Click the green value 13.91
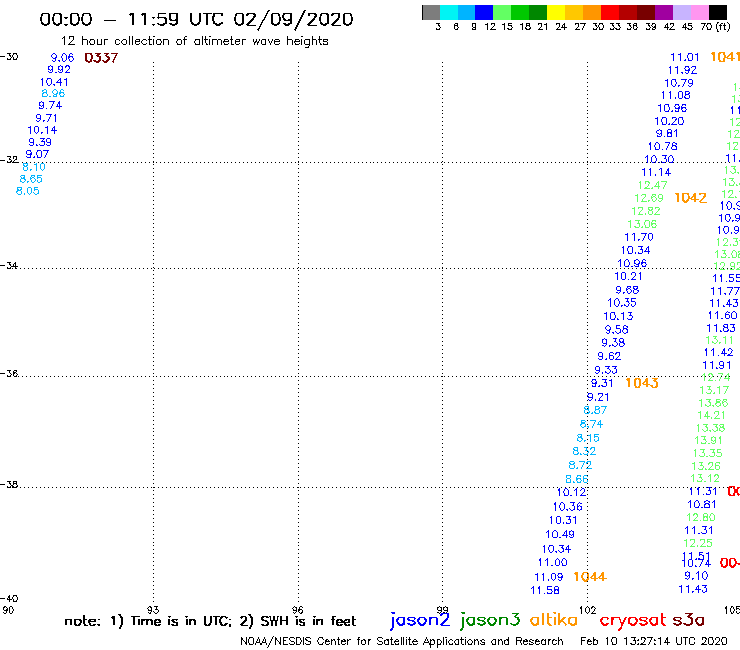This screenshot has height=650, width=740. (x=708, y=440)
